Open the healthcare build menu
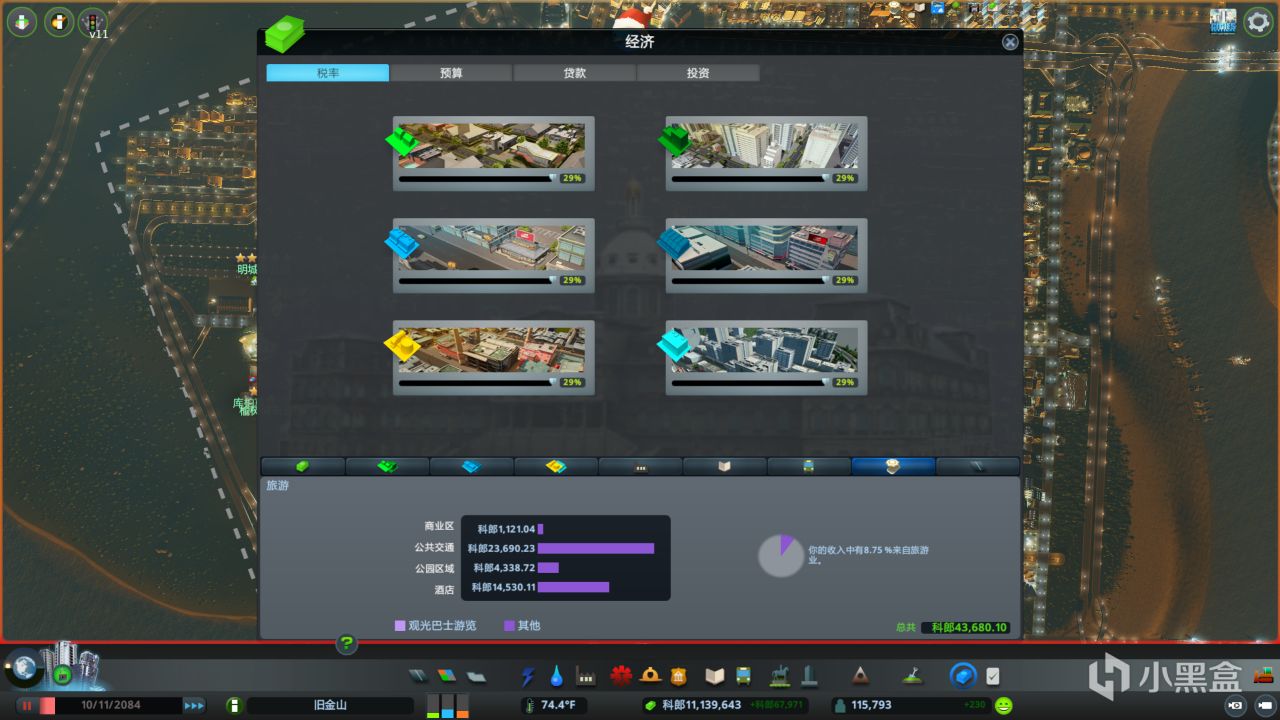Screen dimensions: 1280x720 (622, 677)
